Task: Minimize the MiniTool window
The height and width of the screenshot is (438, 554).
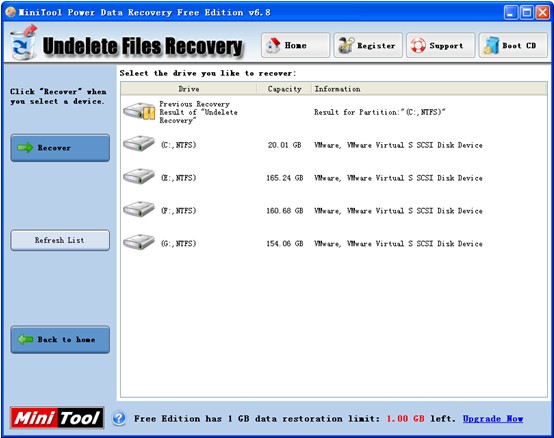Action: tap(510, 13)
